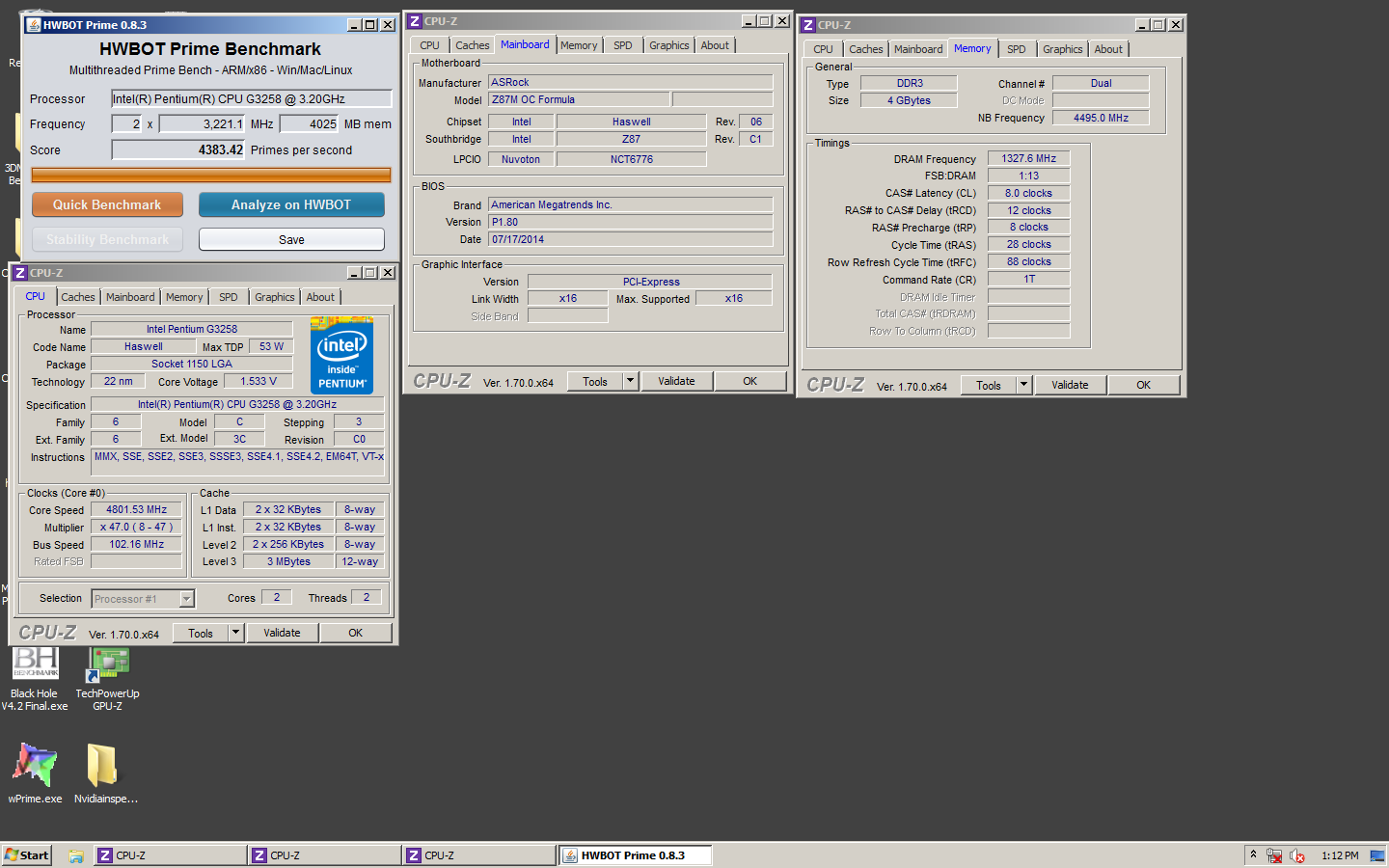Open Memory tab in CPU-Z Mainboard window
This screenshot has height=868, width=1389.
pos(579,45)
